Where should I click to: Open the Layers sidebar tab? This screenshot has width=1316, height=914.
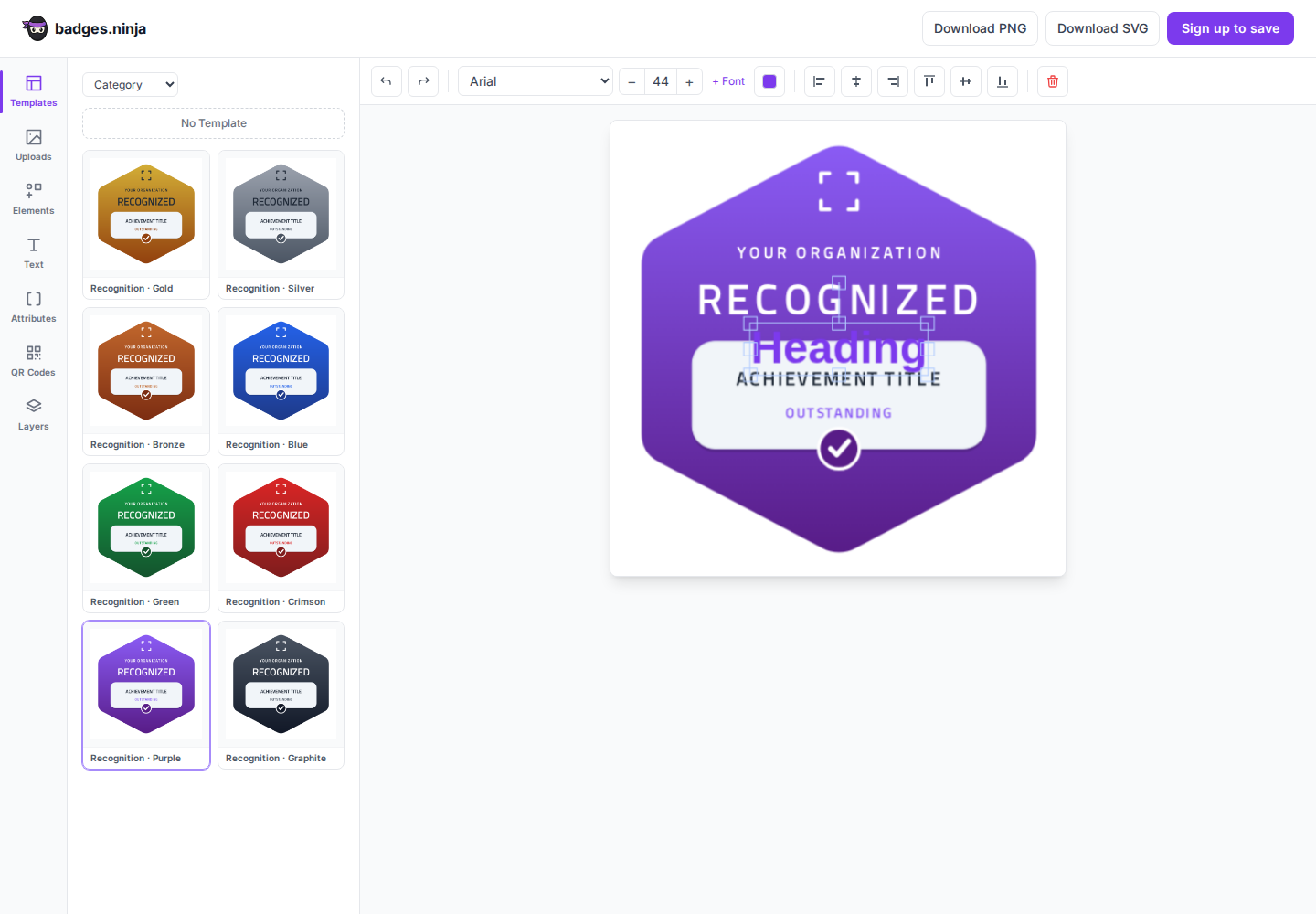click(34, 415)
